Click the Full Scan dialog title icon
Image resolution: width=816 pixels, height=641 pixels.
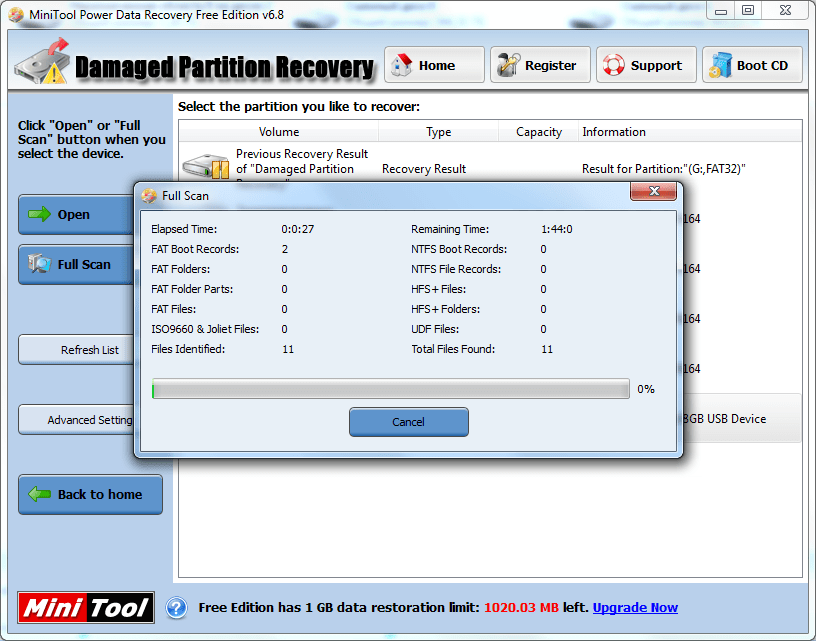point(149,196)
